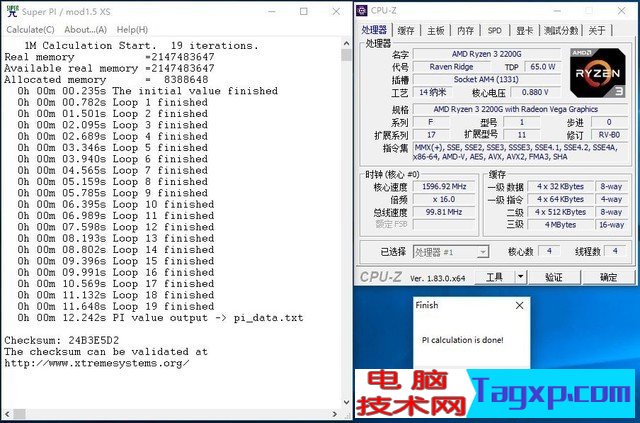Screen dimensions: 640x423
Task: Click the Super PI horizontal scrollbar right arrow
Action: click(335, 414)
